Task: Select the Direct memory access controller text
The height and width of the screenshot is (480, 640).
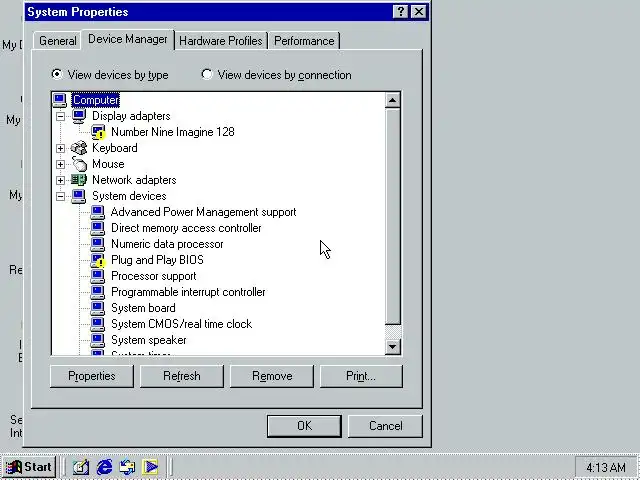Action: 186,228
